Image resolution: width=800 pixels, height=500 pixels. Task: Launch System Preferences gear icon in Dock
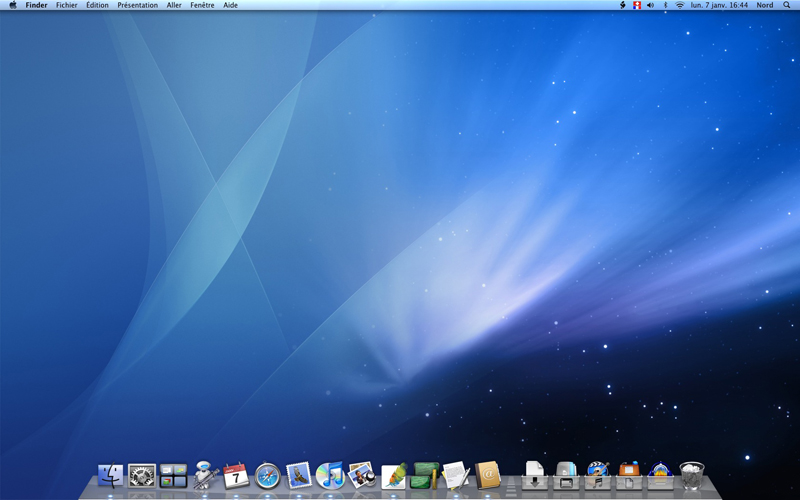[142, 476]
